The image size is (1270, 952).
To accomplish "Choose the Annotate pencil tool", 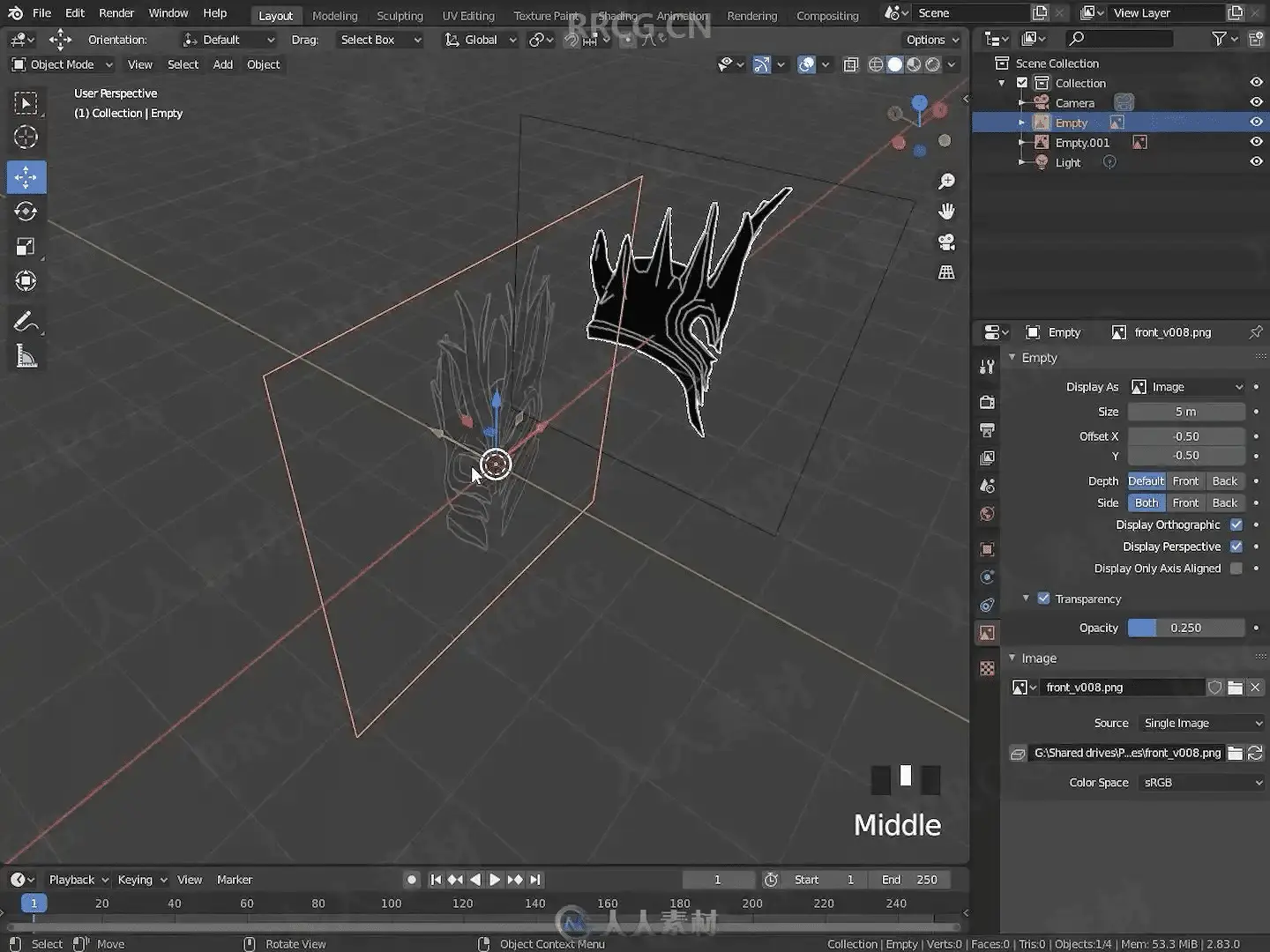I will click(26, 323).
